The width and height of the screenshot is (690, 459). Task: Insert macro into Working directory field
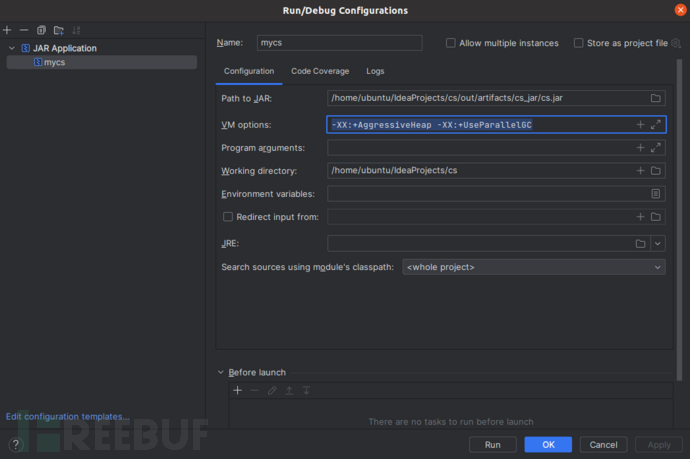(640, 170)
